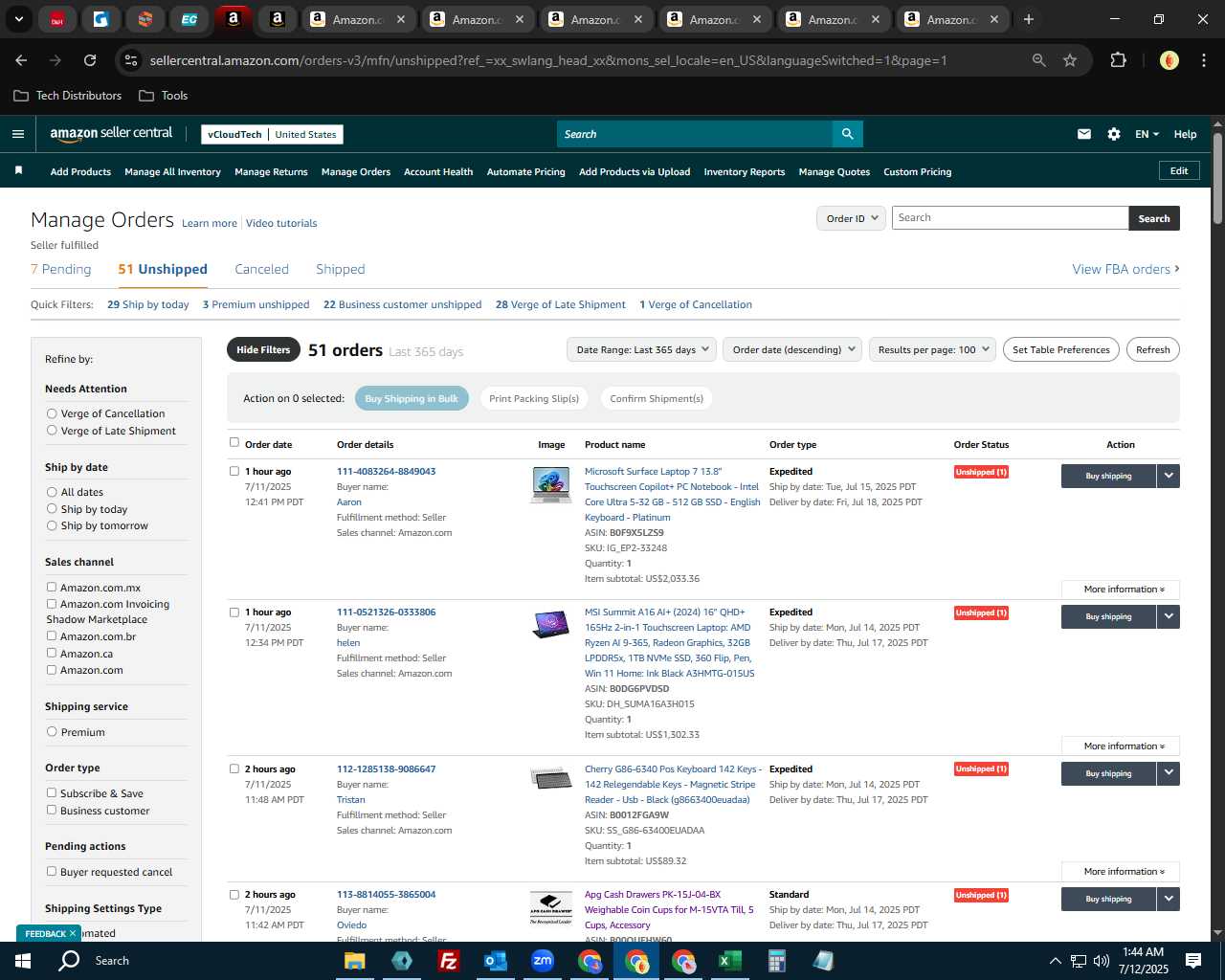Image resolution: width=1225 pixels, height=980 pixels.
Task: Open a new browser tab with plus icon
Action: click(1028, 19)
